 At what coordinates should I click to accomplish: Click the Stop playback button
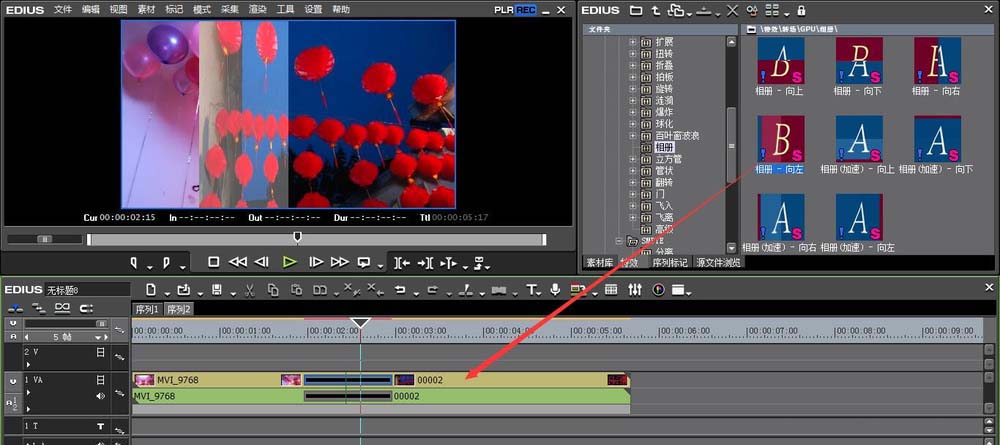214,262
